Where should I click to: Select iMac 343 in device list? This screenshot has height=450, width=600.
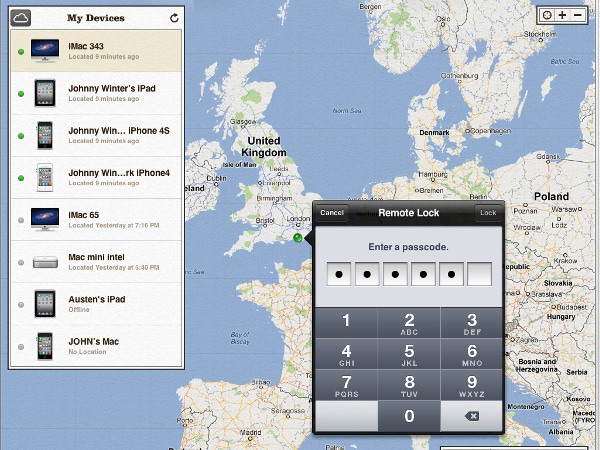coord(96,51)
